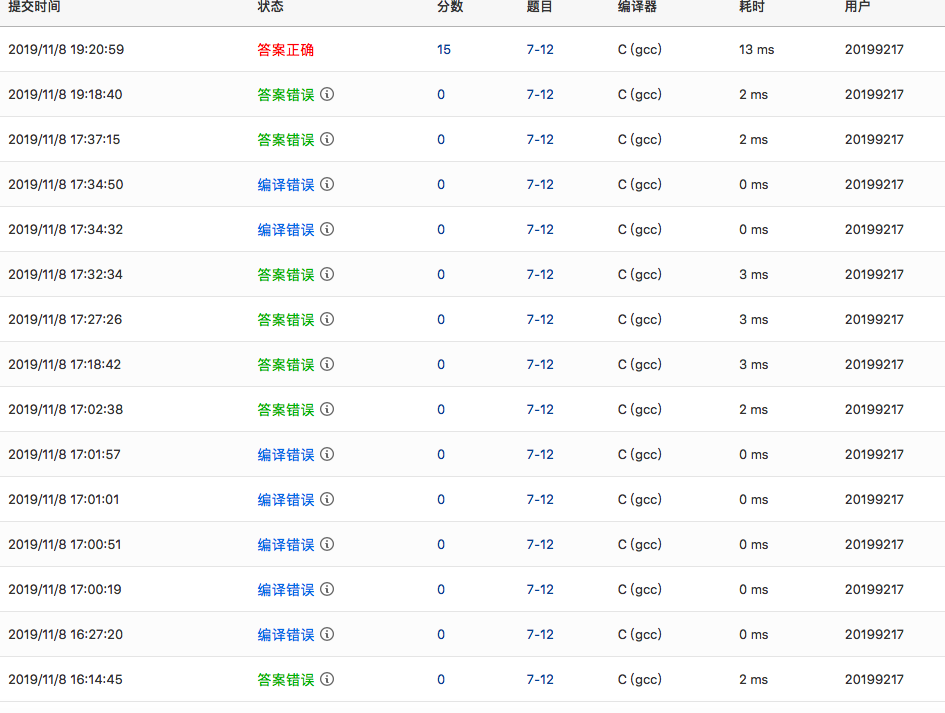Viewport: 945px width, 713px height.
Task: Click 答案错误 status for 16:14:45 row
Action: (286, 679)
